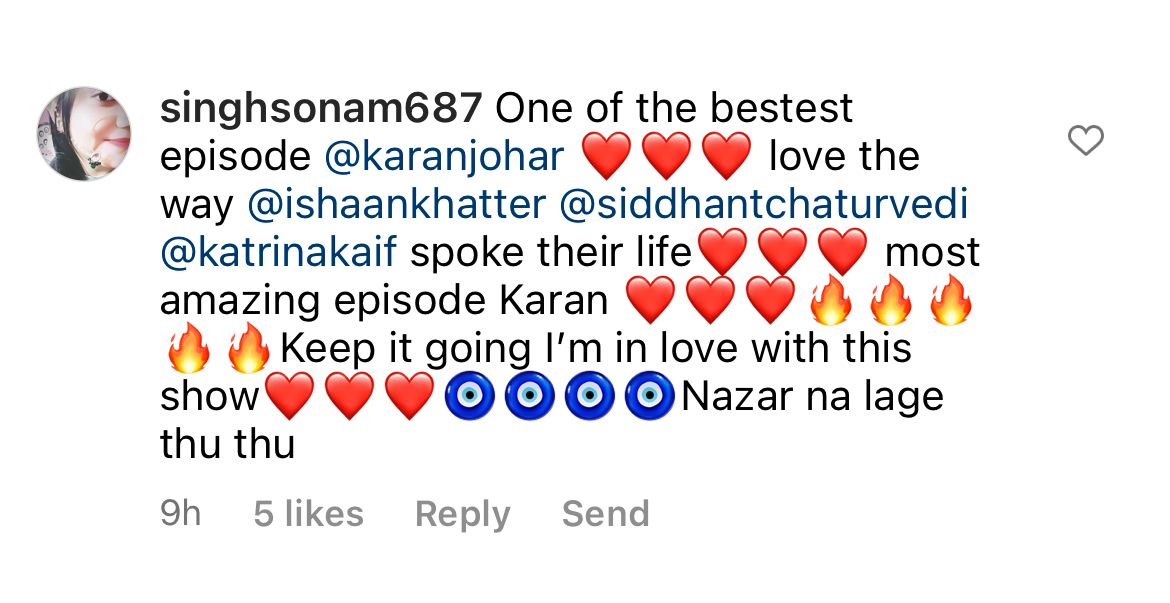Click the fire emoji before 'Keep it going'
This screenshot has width=1170, height=603.
click(248, 348)
